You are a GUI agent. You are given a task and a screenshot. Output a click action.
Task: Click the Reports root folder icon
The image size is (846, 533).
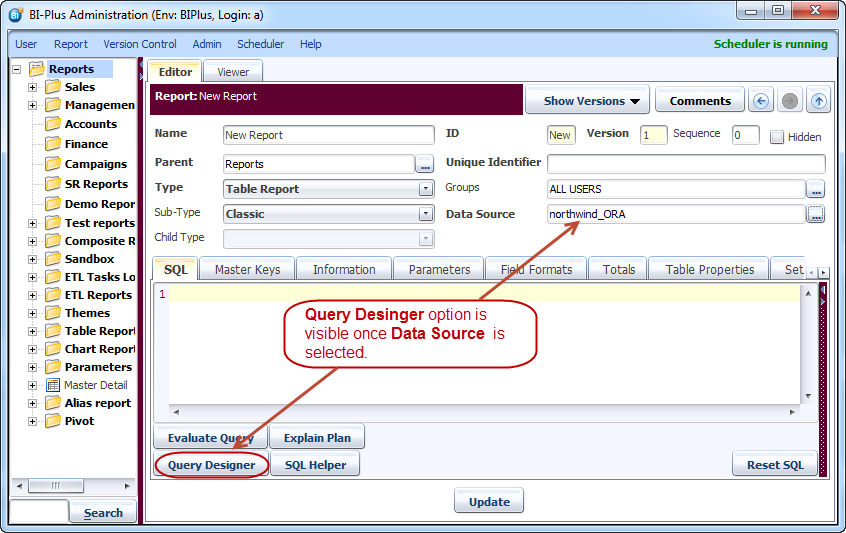tap(37, 69)
